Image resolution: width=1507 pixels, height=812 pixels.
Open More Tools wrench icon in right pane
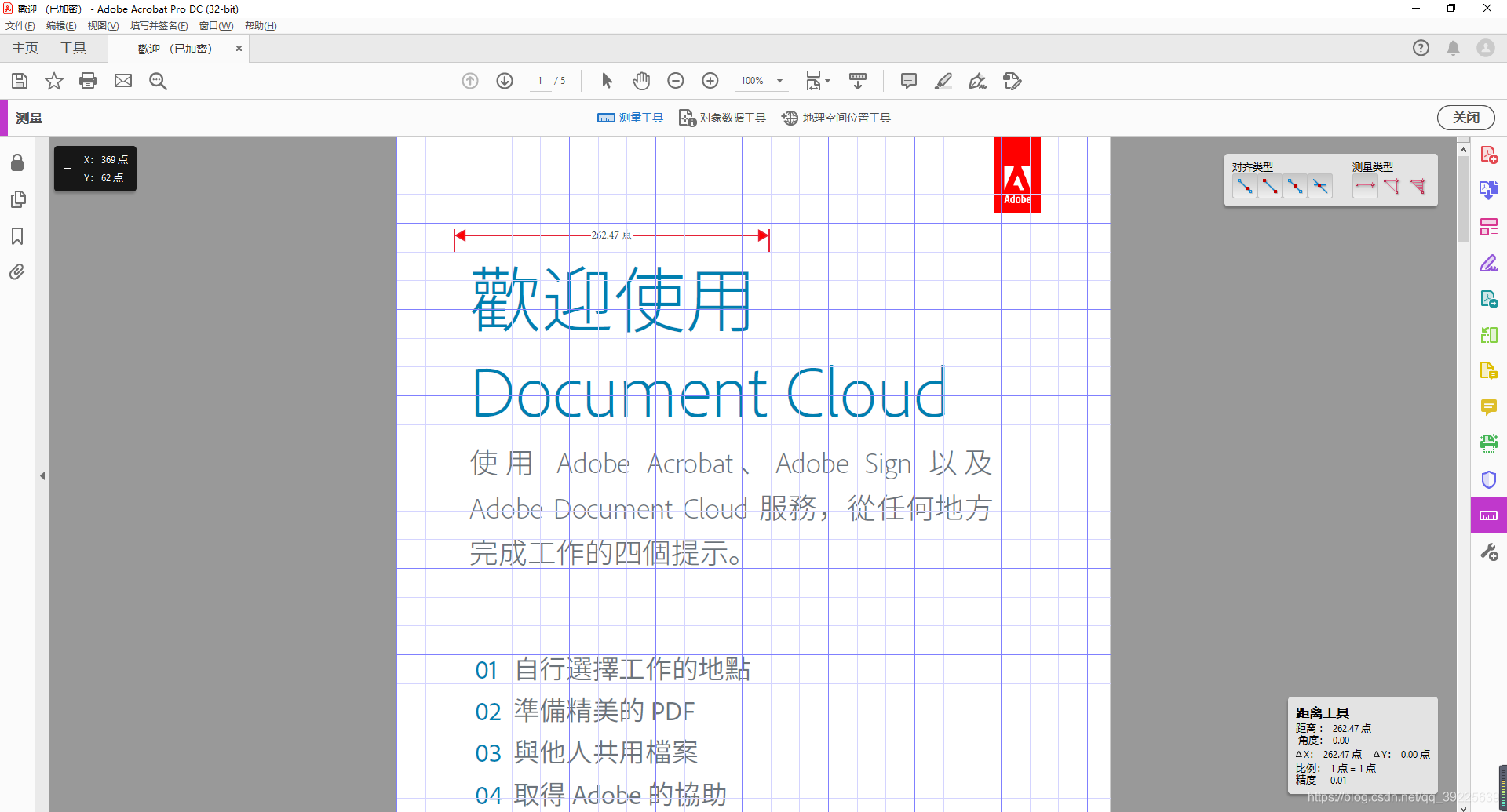pos(1489,552)
